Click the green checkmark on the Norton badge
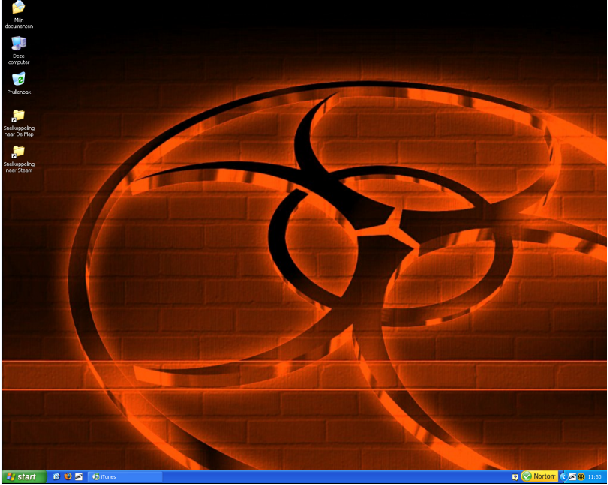 (527, 477)
